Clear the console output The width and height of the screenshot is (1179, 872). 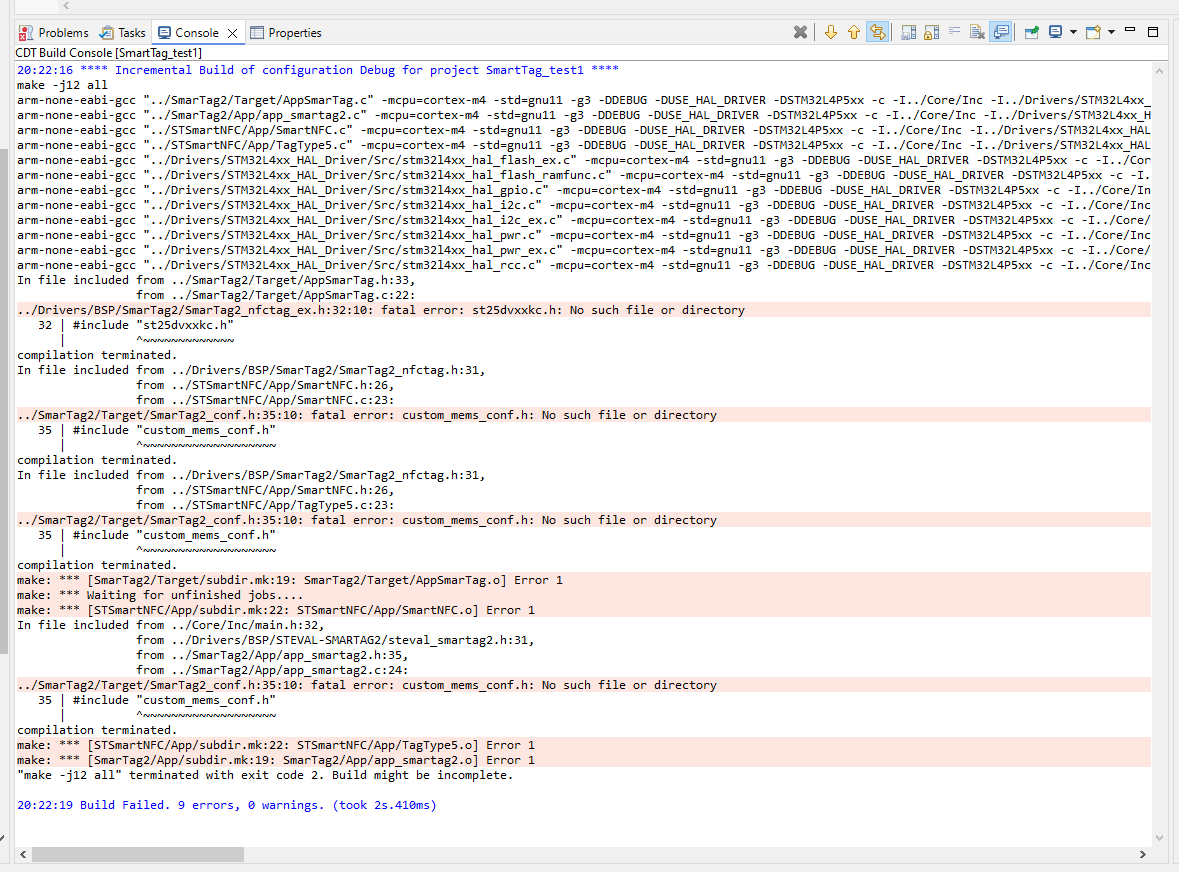[976, 32]
